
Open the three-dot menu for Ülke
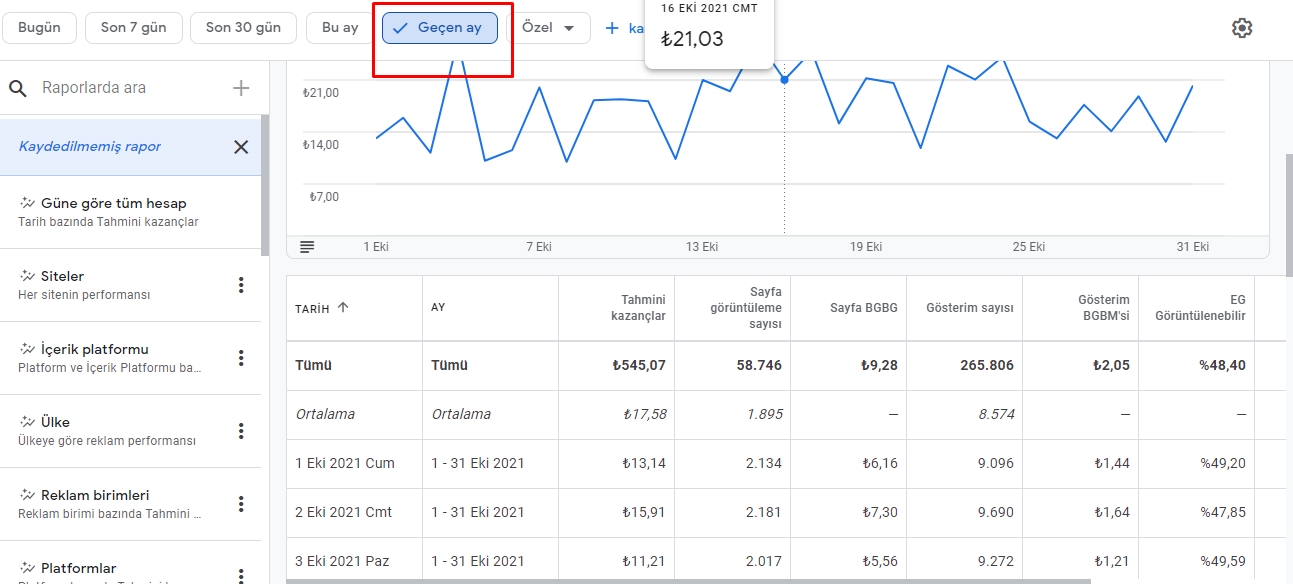click(x=241, y=431)
